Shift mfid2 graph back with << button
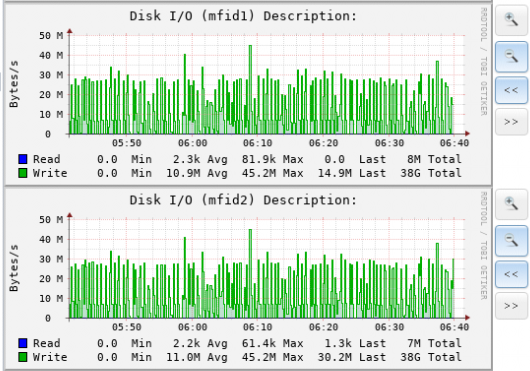Viewport: 530px width, 371px height. point(511,274)
